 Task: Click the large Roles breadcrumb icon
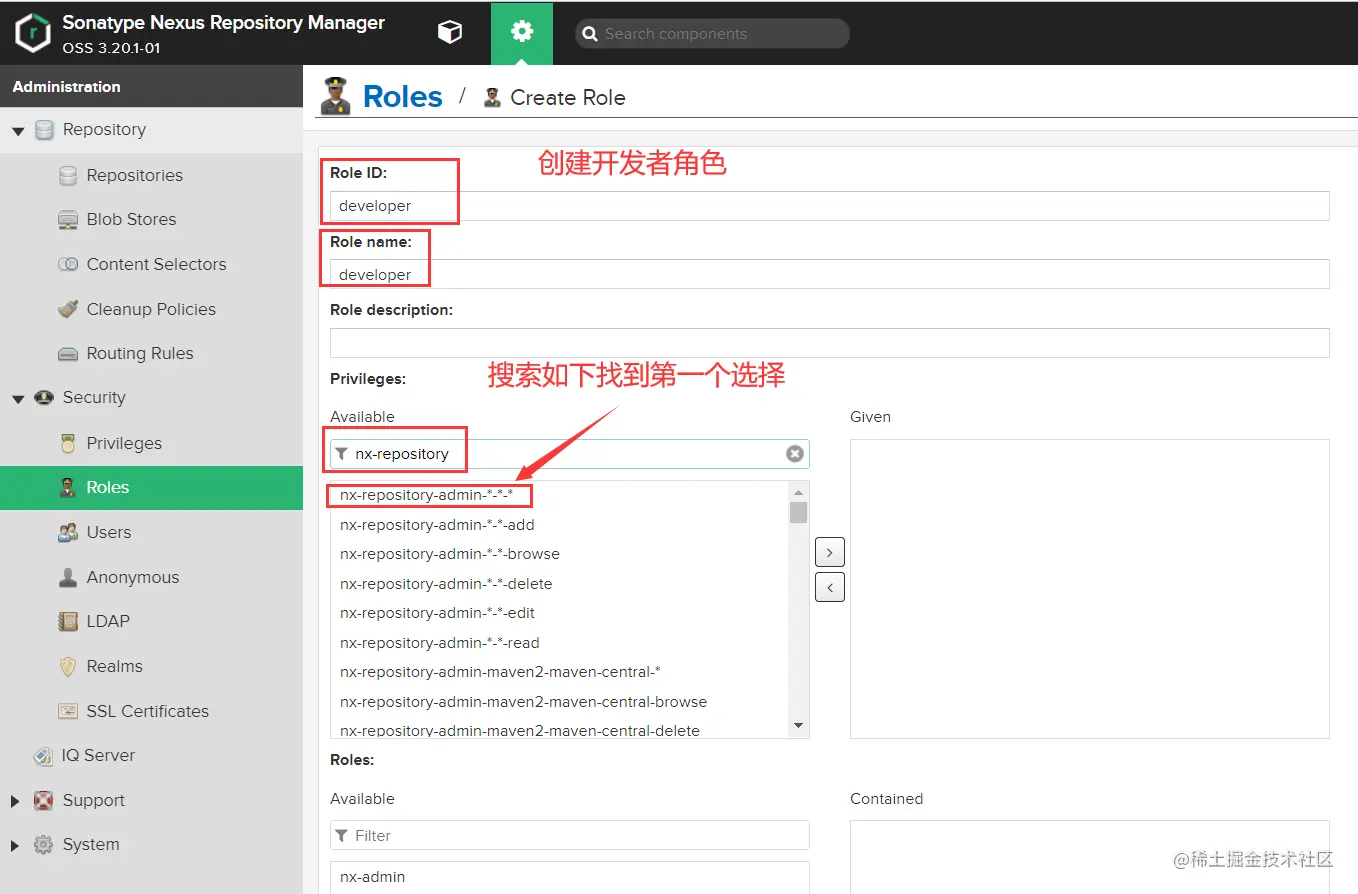(336, 96)
